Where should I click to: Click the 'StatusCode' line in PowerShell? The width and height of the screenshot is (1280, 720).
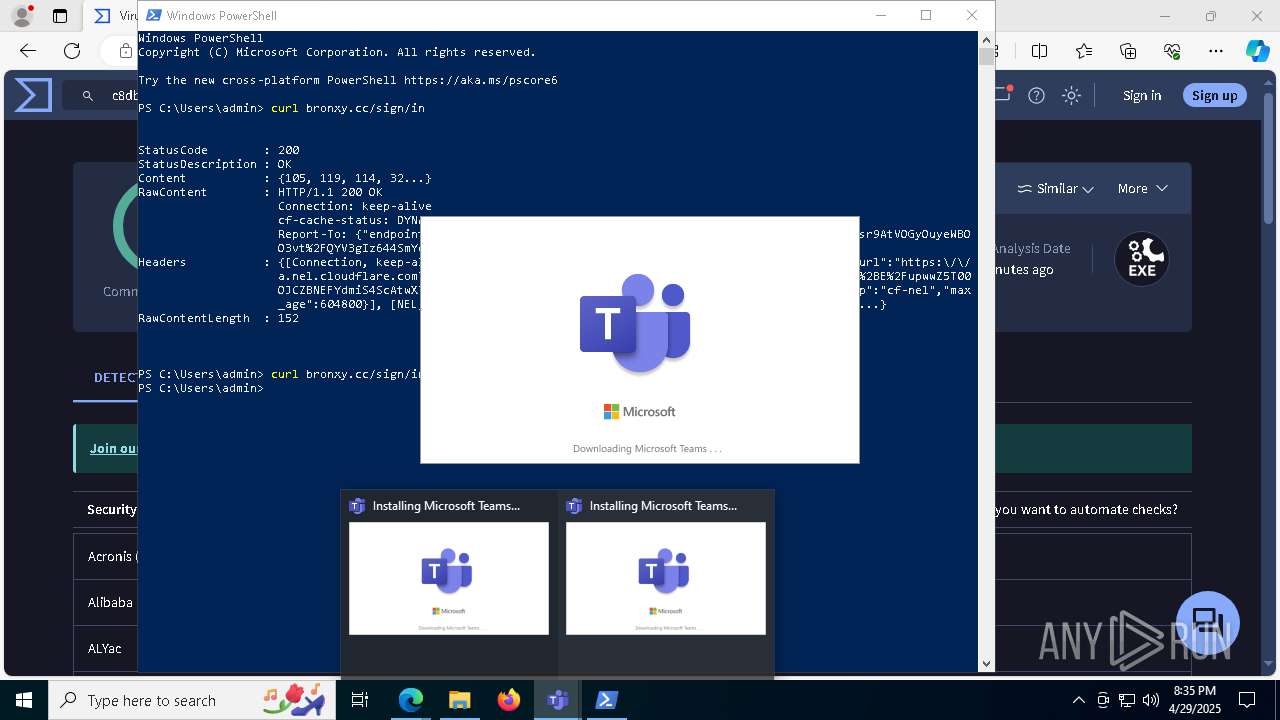tap(219, 150)
